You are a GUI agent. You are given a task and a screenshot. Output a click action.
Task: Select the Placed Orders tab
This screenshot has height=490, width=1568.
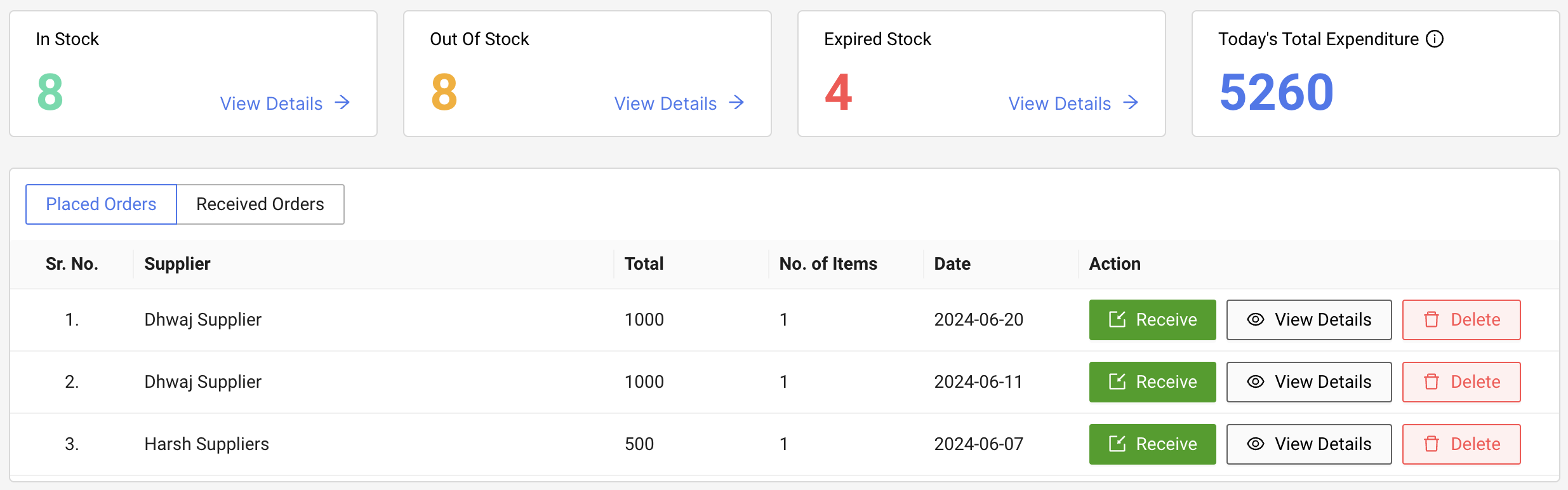tap(101, 204)
